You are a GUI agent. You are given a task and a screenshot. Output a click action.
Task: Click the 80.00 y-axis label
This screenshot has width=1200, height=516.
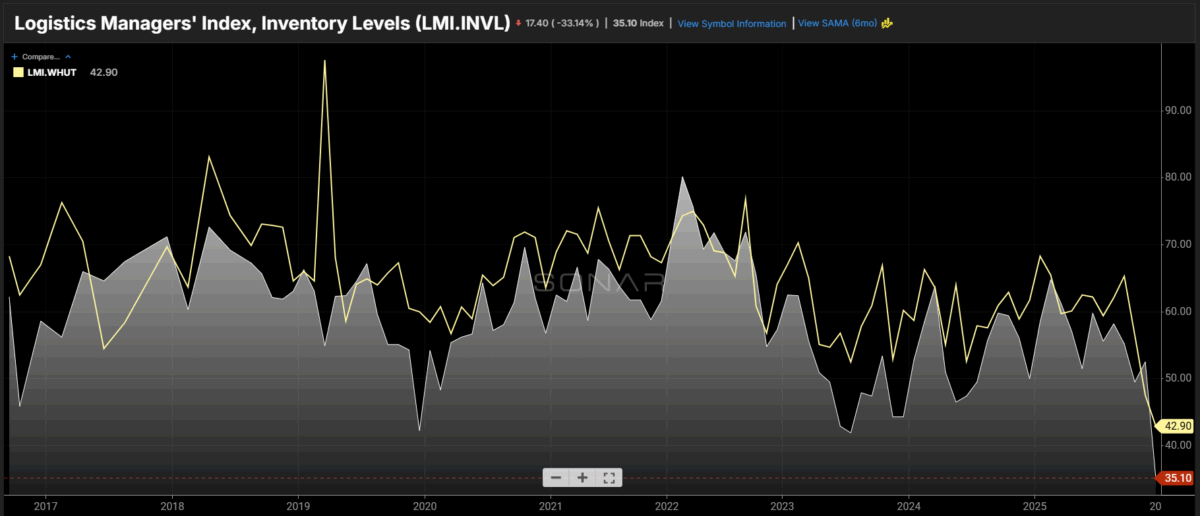(x=1180, y=177)
